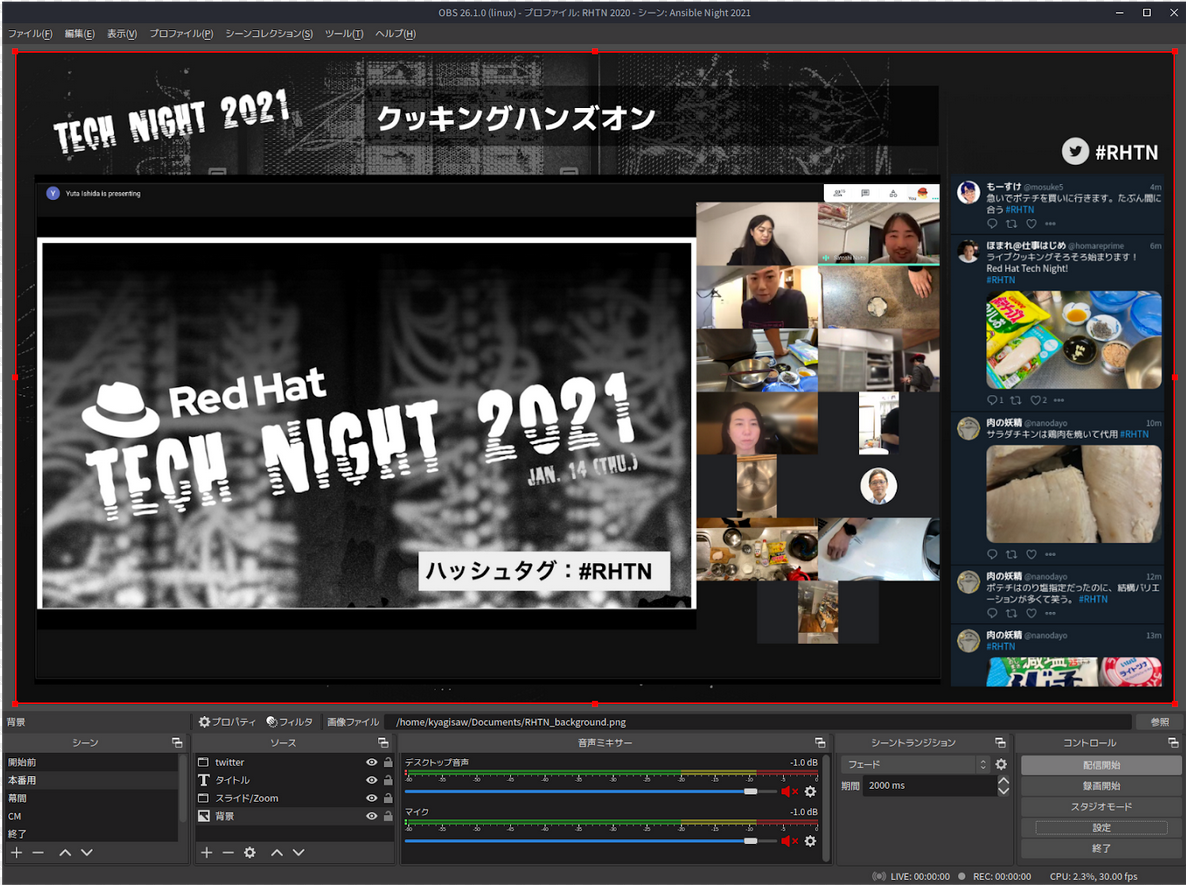
Task: Click the 参照 browse button
Action: 1160,722
